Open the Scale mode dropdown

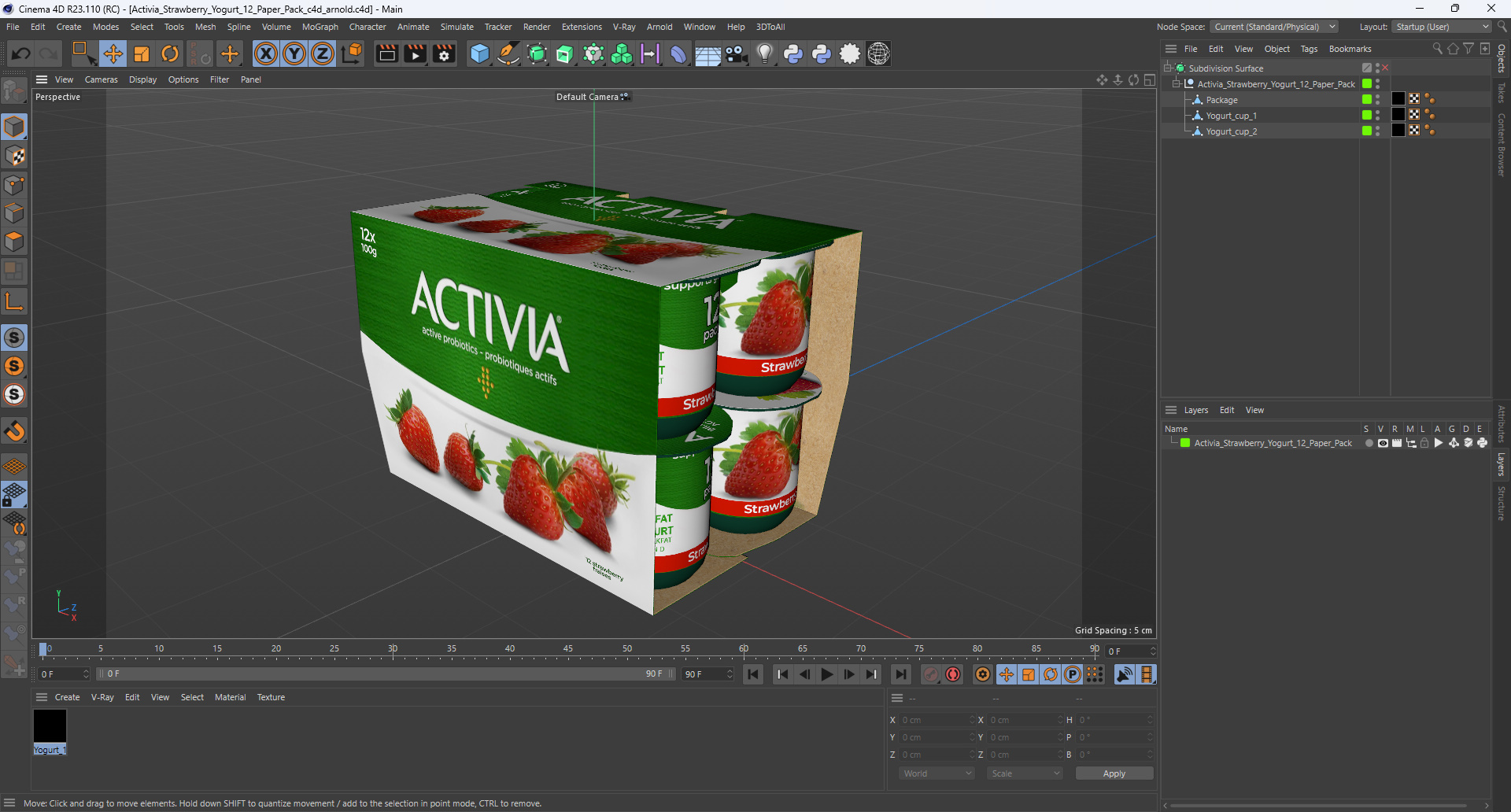click(x=1025, y=773)
